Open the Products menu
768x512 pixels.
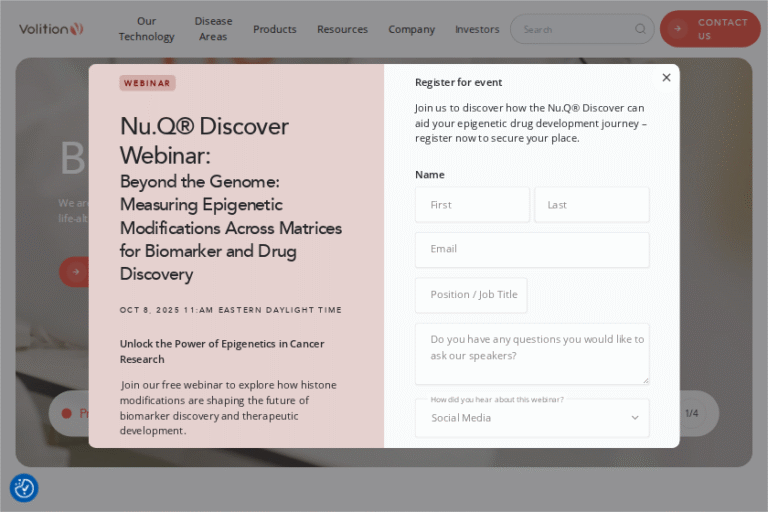(x=274, y=29)
